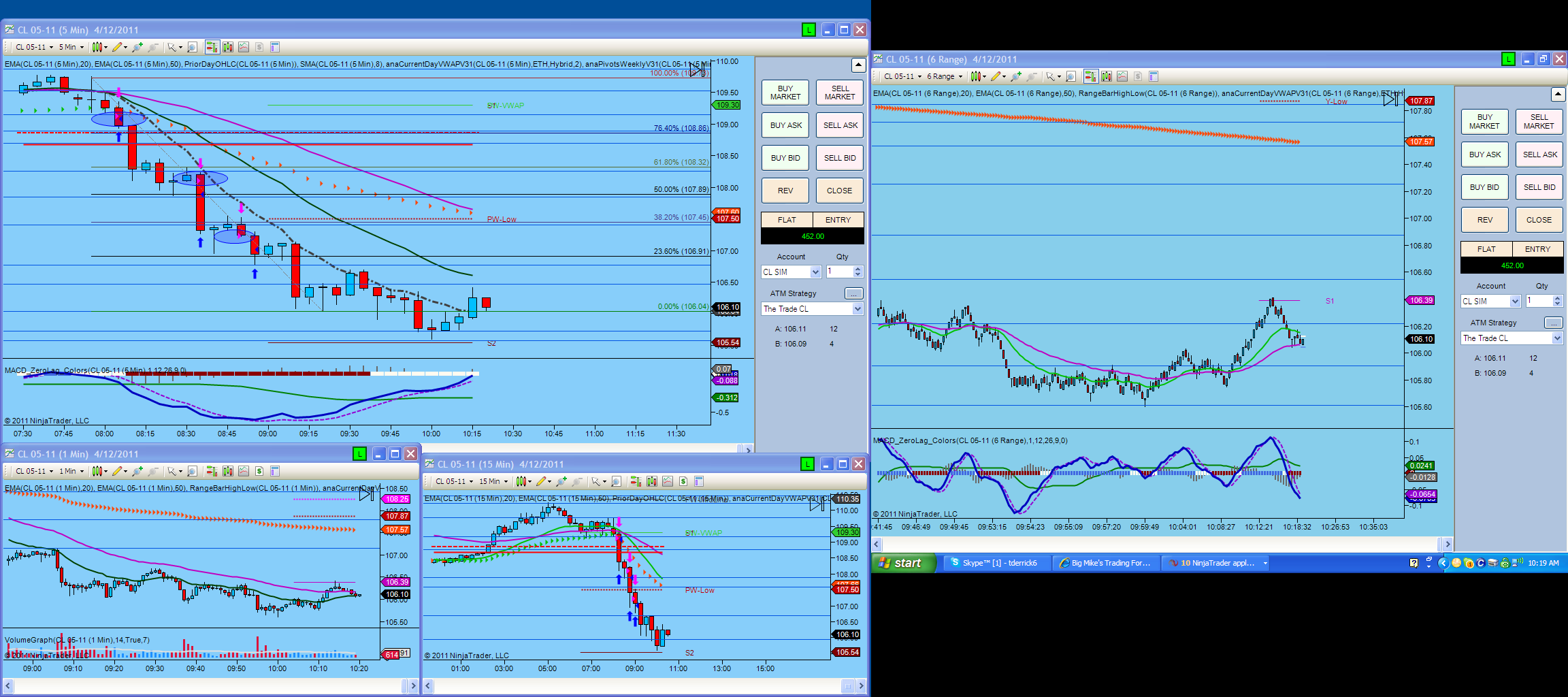Expand Account dropdown in 5 Min Chart Trader
The height and width of the screenshot is (697, 1568).
pos(815,272)
